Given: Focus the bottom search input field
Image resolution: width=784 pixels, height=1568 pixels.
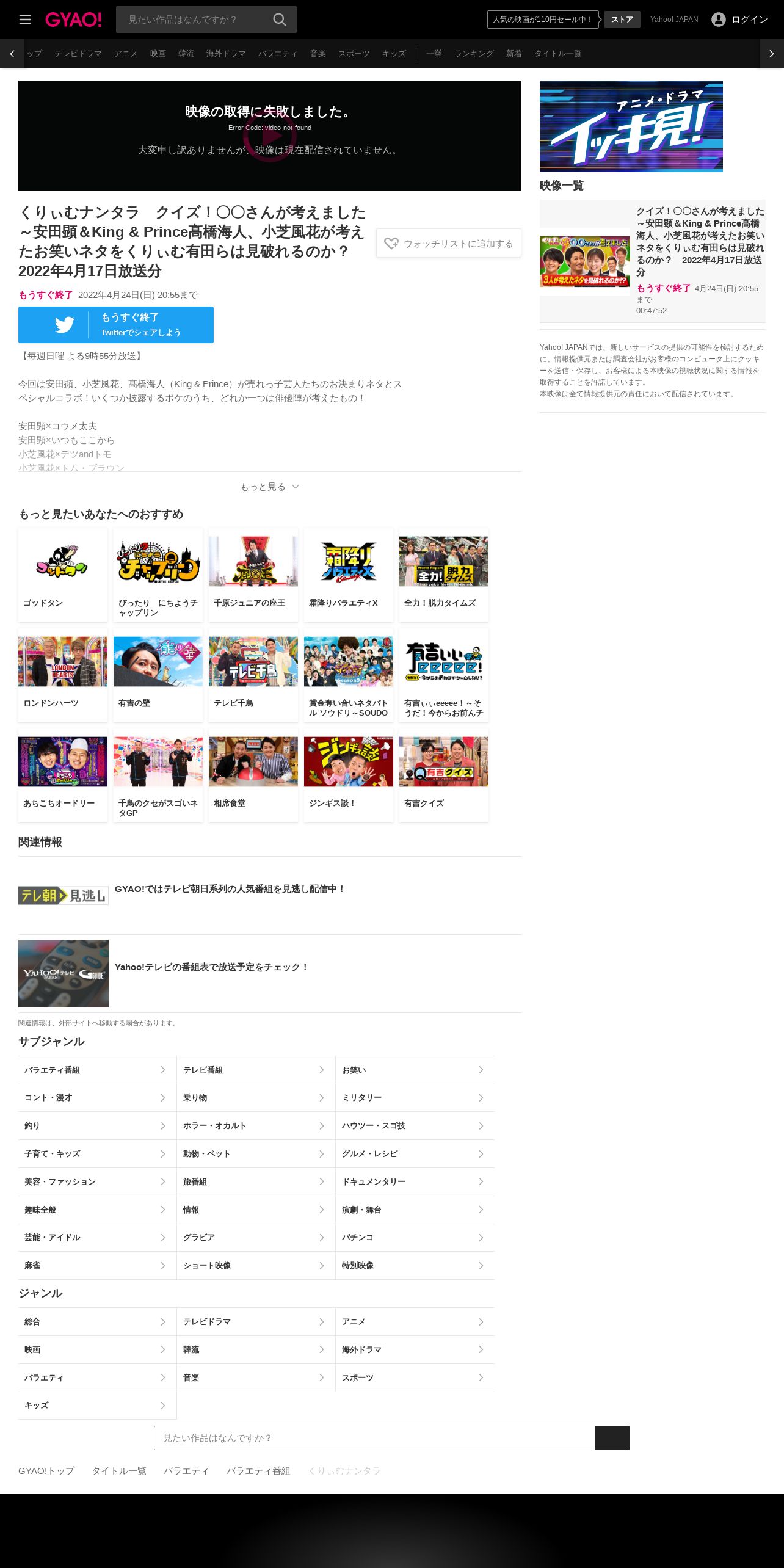Looking at the screenshot, I should click(x=375, y=1438).
